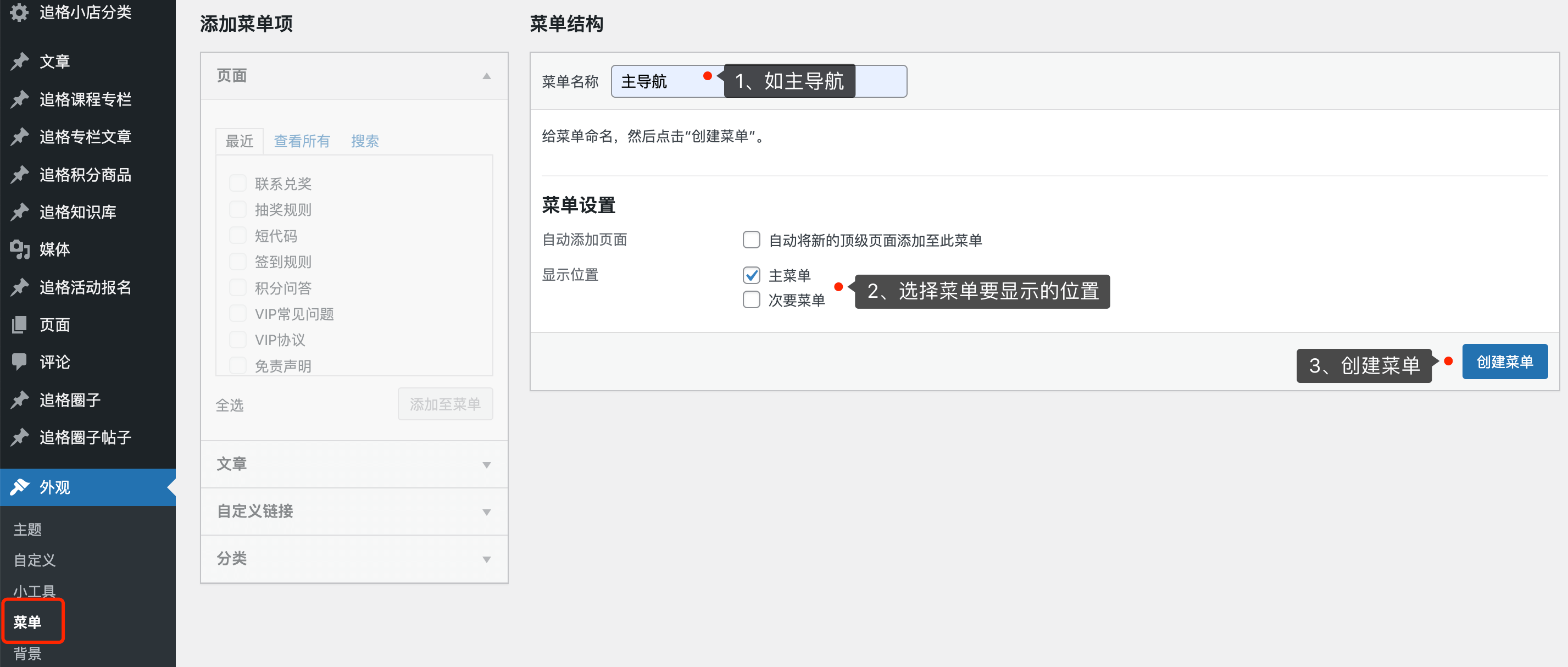Select the 最近 tab
Image resolution: width=1568 pixels, height=667 pixels.
239,141
